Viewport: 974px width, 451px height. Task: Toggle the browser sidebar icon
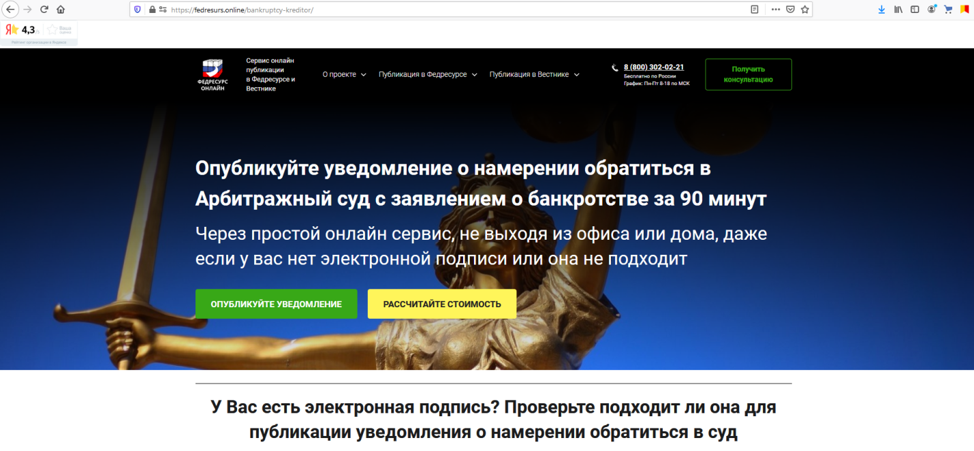[914, 9]
